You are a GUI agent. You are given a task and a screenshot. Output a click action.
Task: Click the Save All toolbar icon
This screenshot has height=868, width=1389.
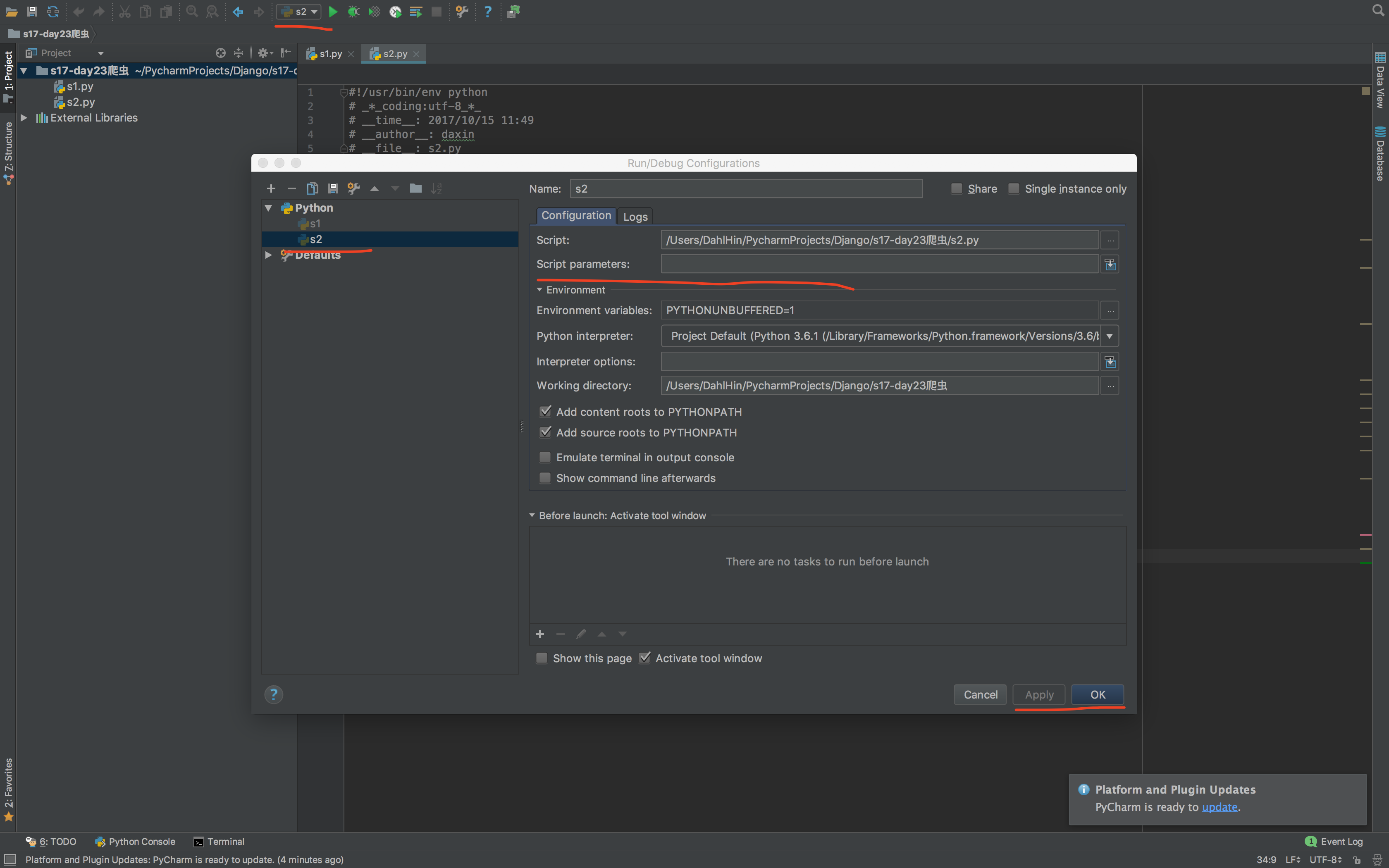coord(32,12)
